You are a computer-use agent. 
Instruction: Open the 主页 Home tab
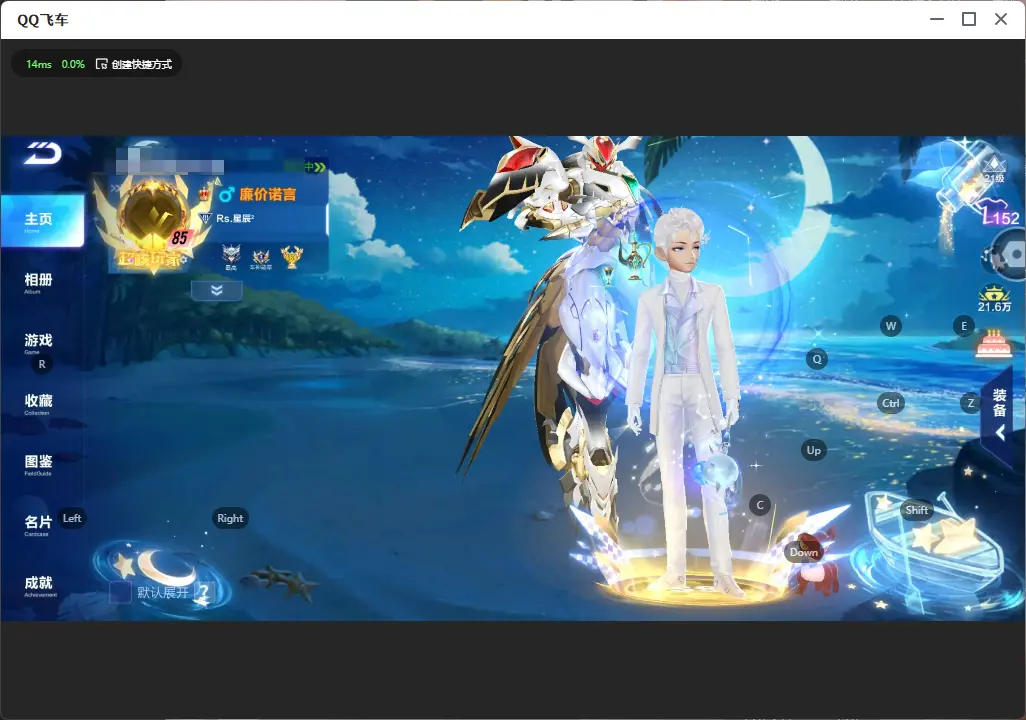[42, 221]
